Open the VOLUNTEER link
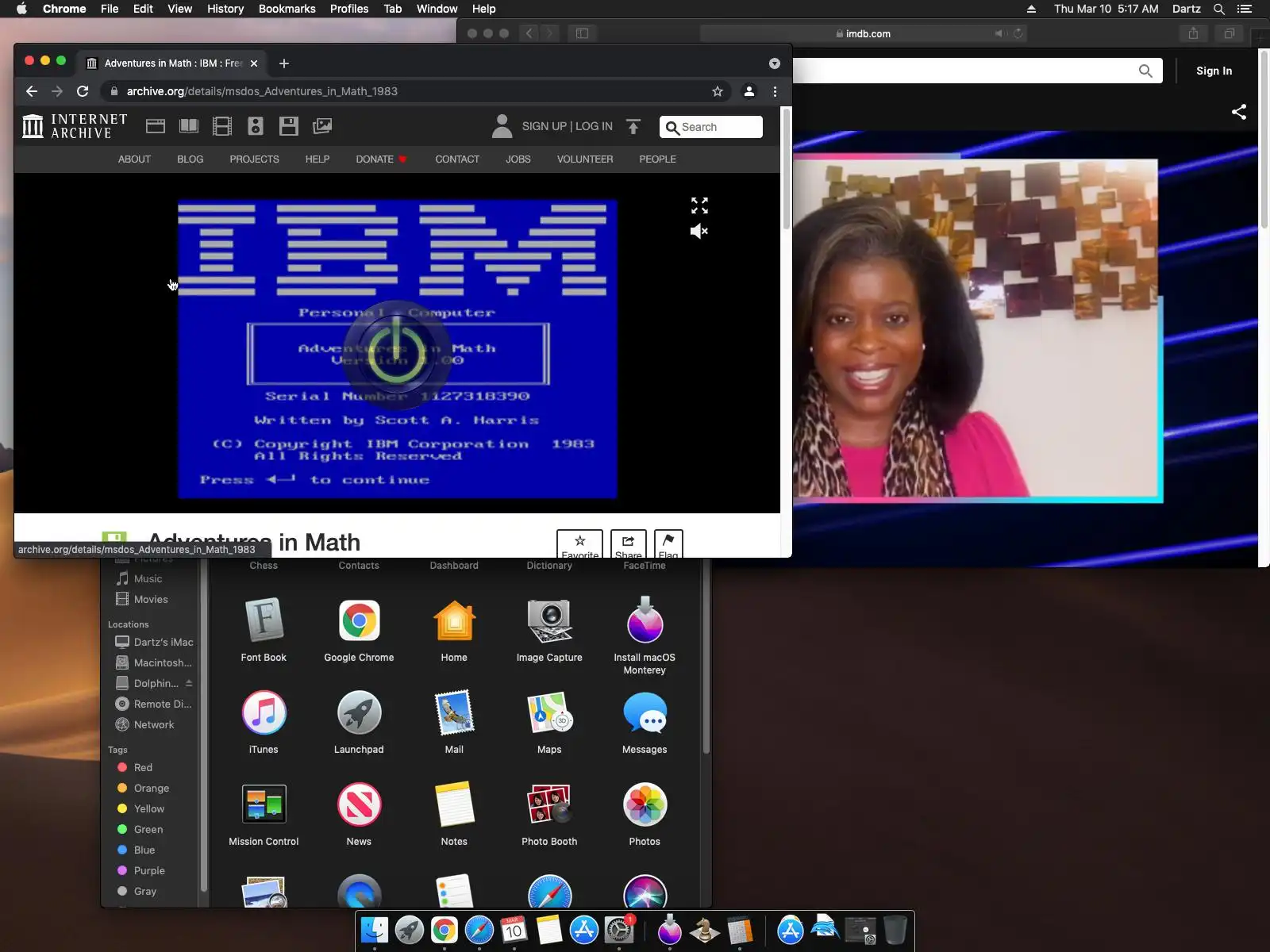Screen dimensions: 1270x952 pos(585,159)
